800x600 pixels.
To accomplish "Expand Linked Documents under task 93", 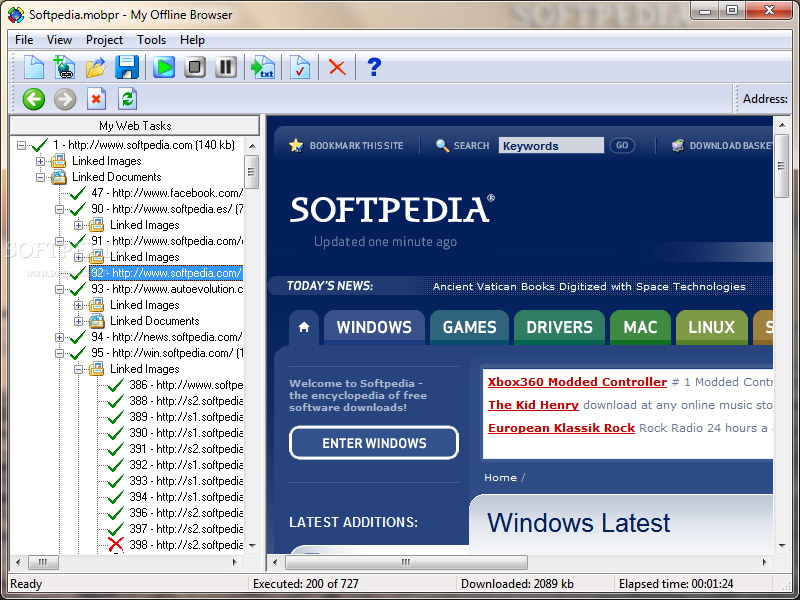I will click(78, 321).
